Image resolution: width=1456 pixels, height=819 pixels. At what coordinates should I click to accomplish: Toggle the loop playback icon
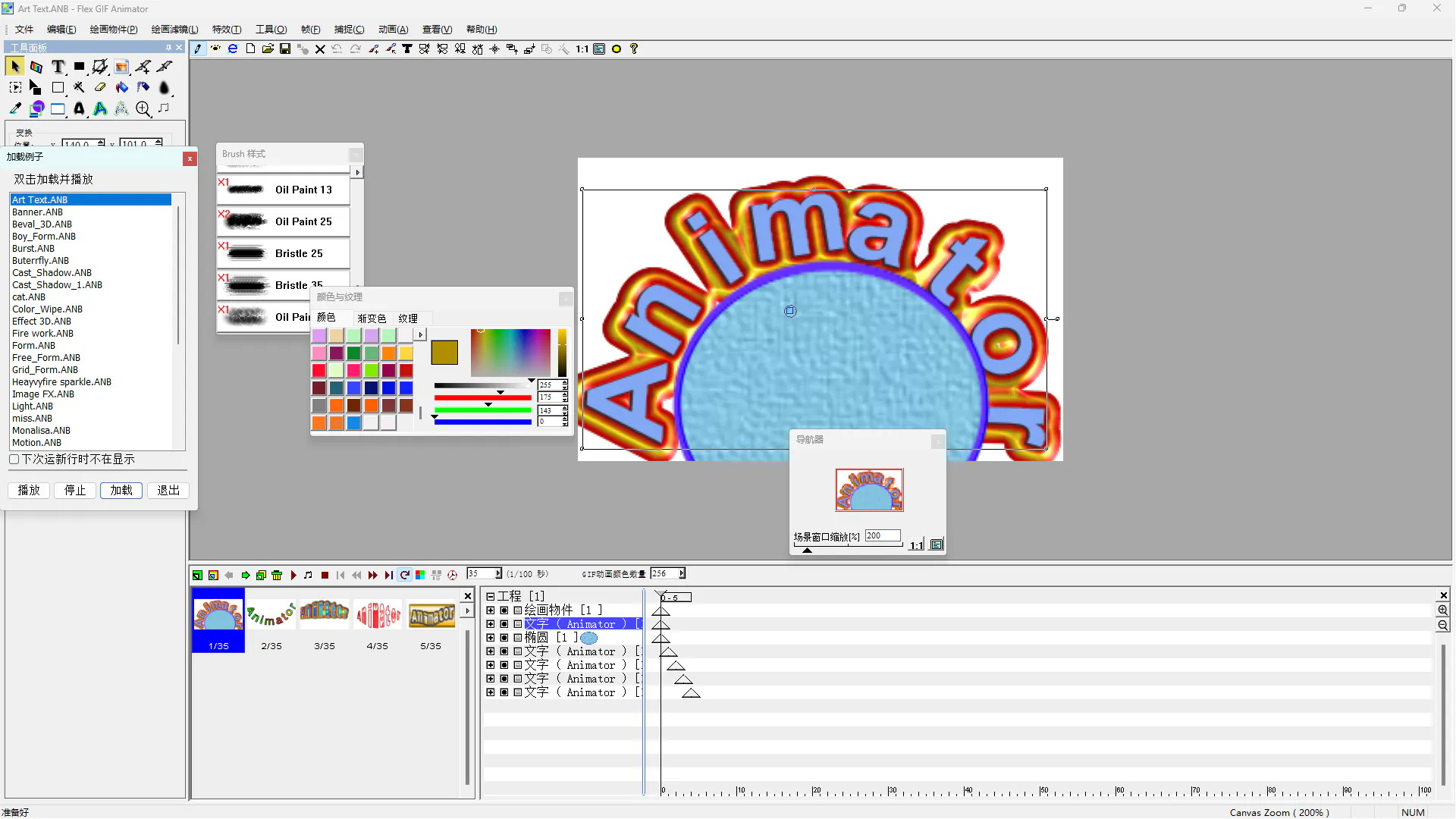point(404,576)
